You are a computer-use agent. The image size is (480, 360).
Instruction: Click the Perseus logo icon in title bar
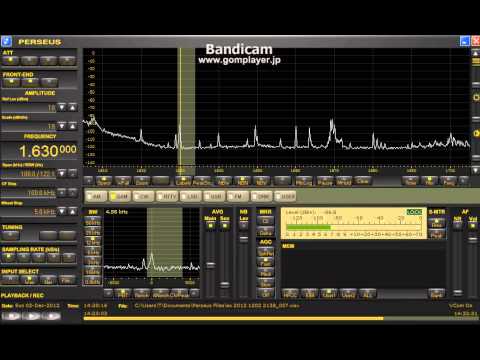pos(6,41)
